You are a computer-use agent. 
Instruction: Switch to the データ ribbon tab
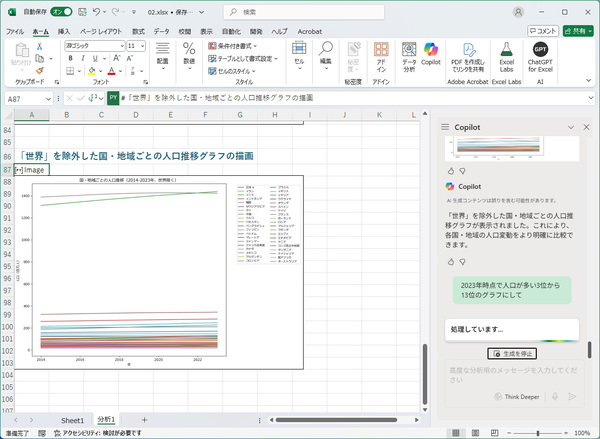coord(161,31)
